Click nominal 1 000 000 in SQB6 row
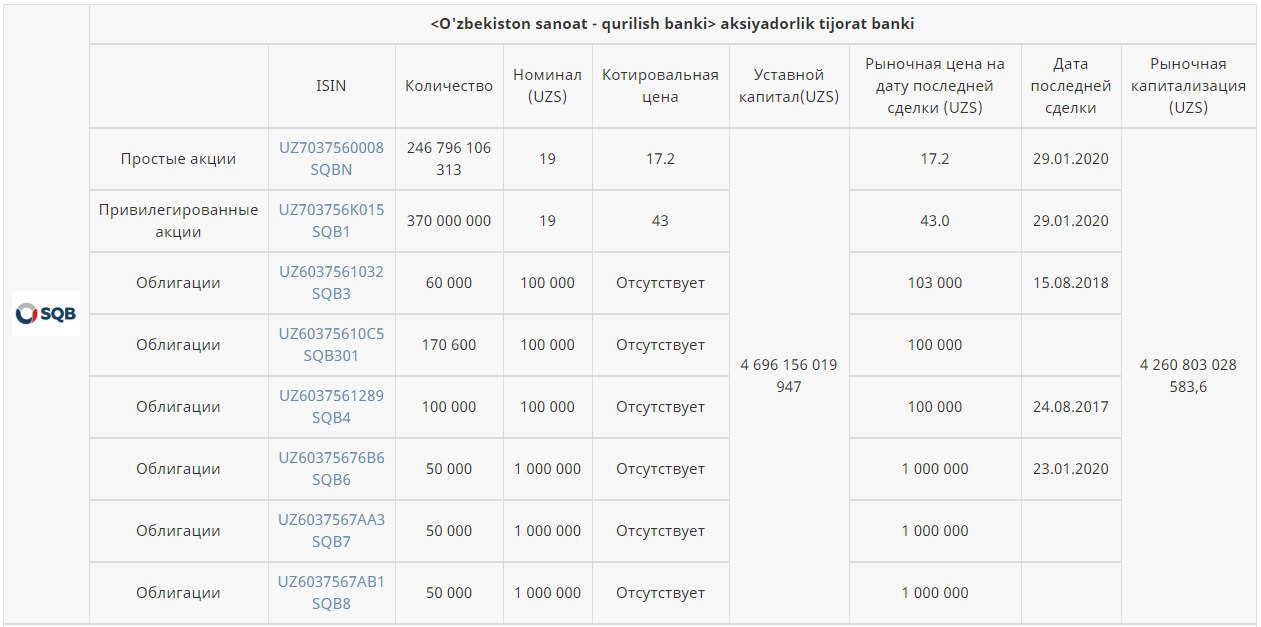Screen dimensions: 1261x627 coord(547,469)
